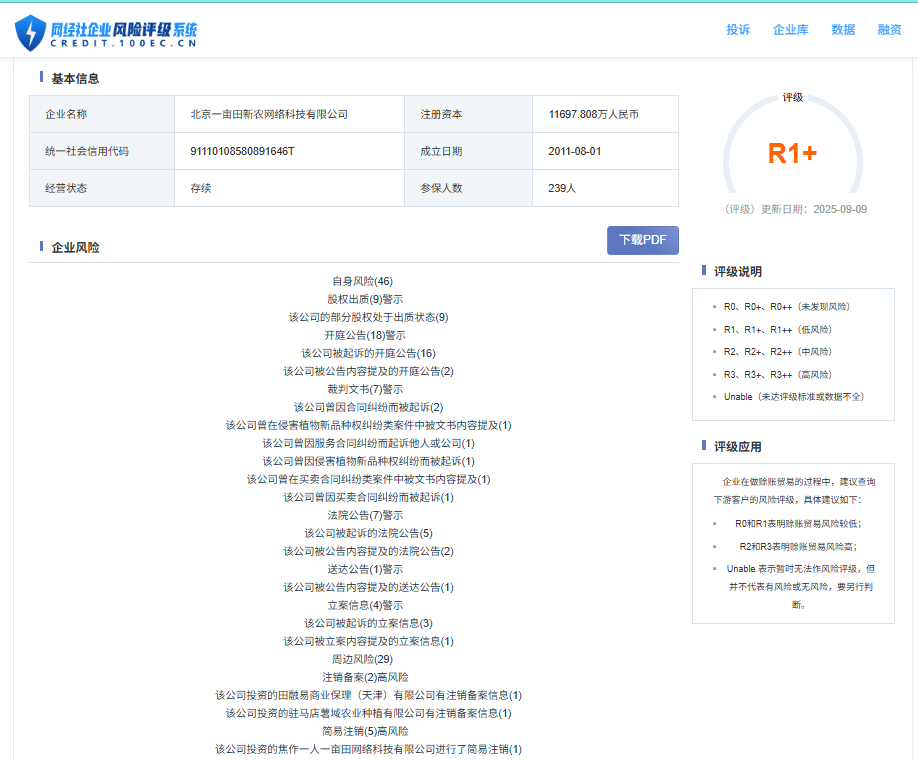Click registered capital value 11697.808万人民币
The image size is (918, 760).
tap(593, 114)
